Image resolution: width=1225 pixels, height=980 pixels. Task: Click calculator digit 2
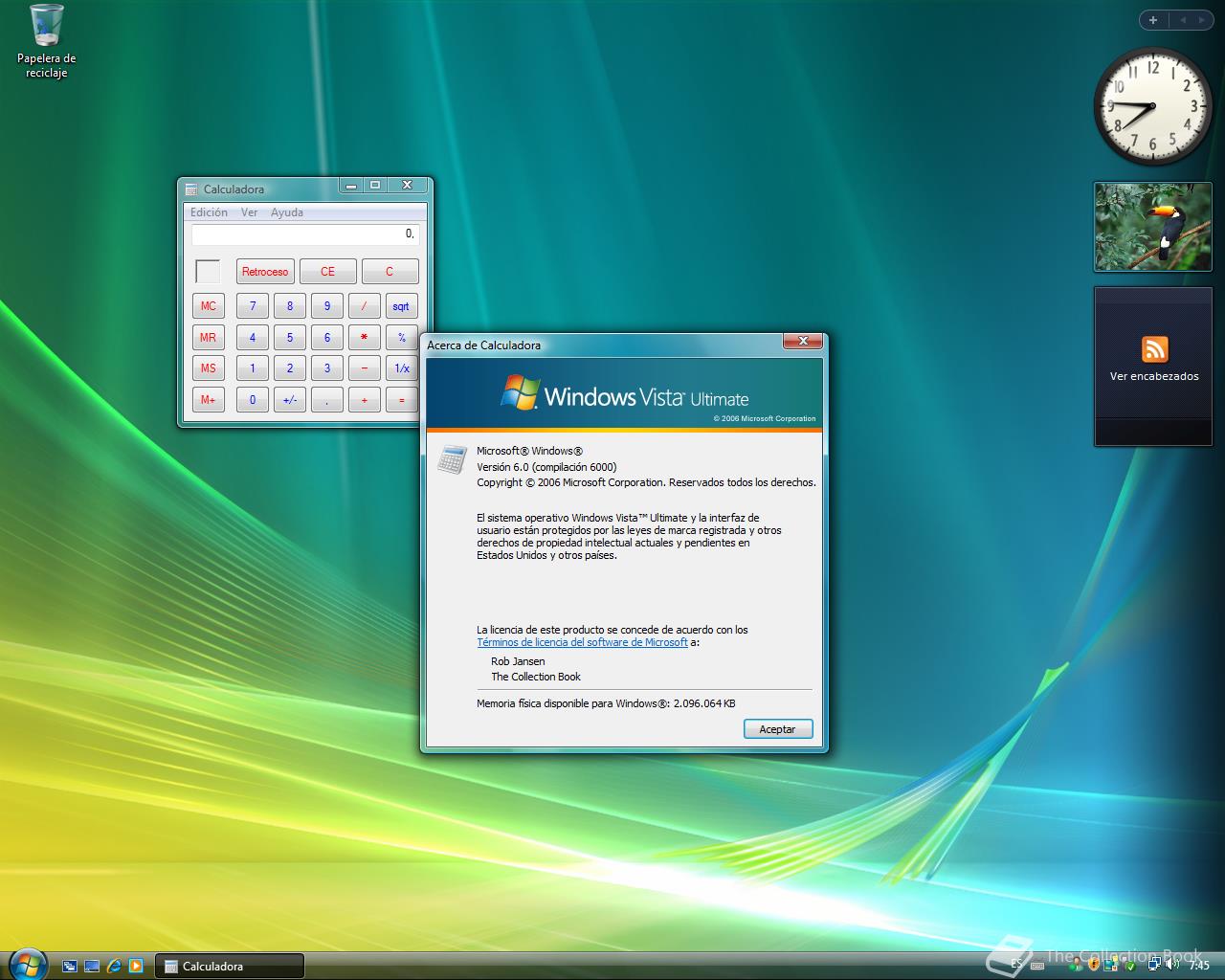290,368
